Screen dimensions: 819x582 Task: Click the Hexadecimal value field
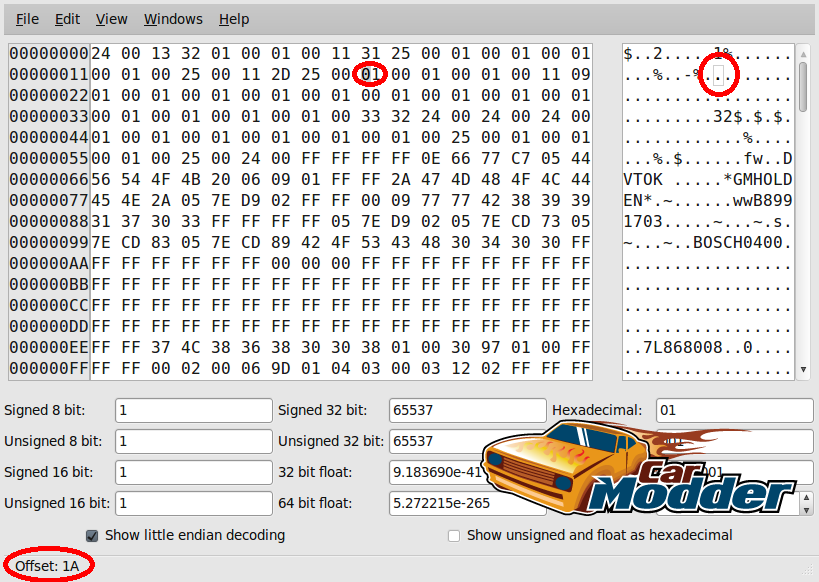click(x=734, y=410)
